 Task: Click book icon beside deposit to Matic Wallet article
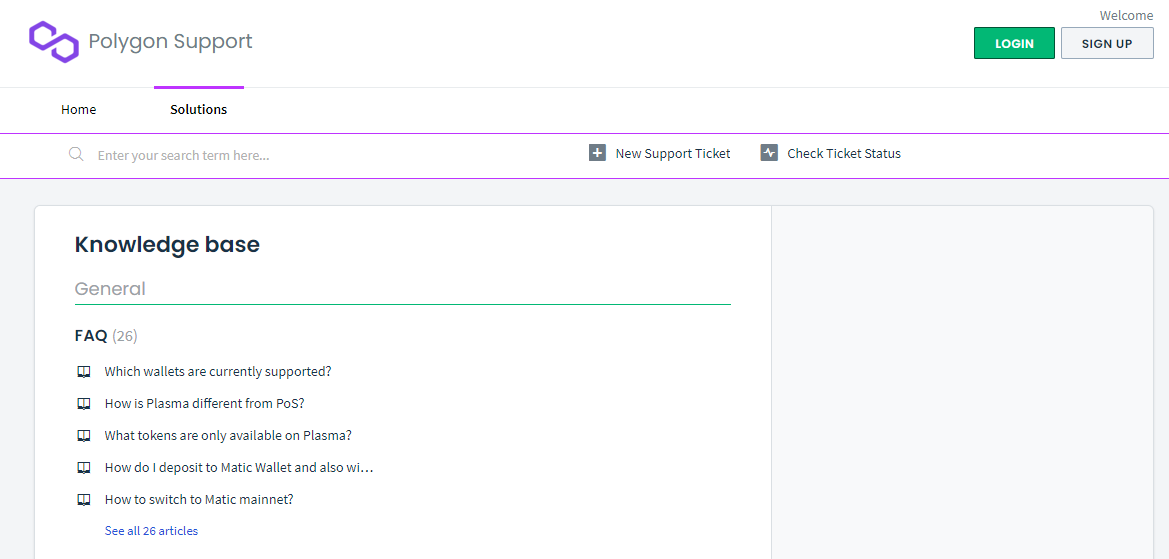coord(84,468)
